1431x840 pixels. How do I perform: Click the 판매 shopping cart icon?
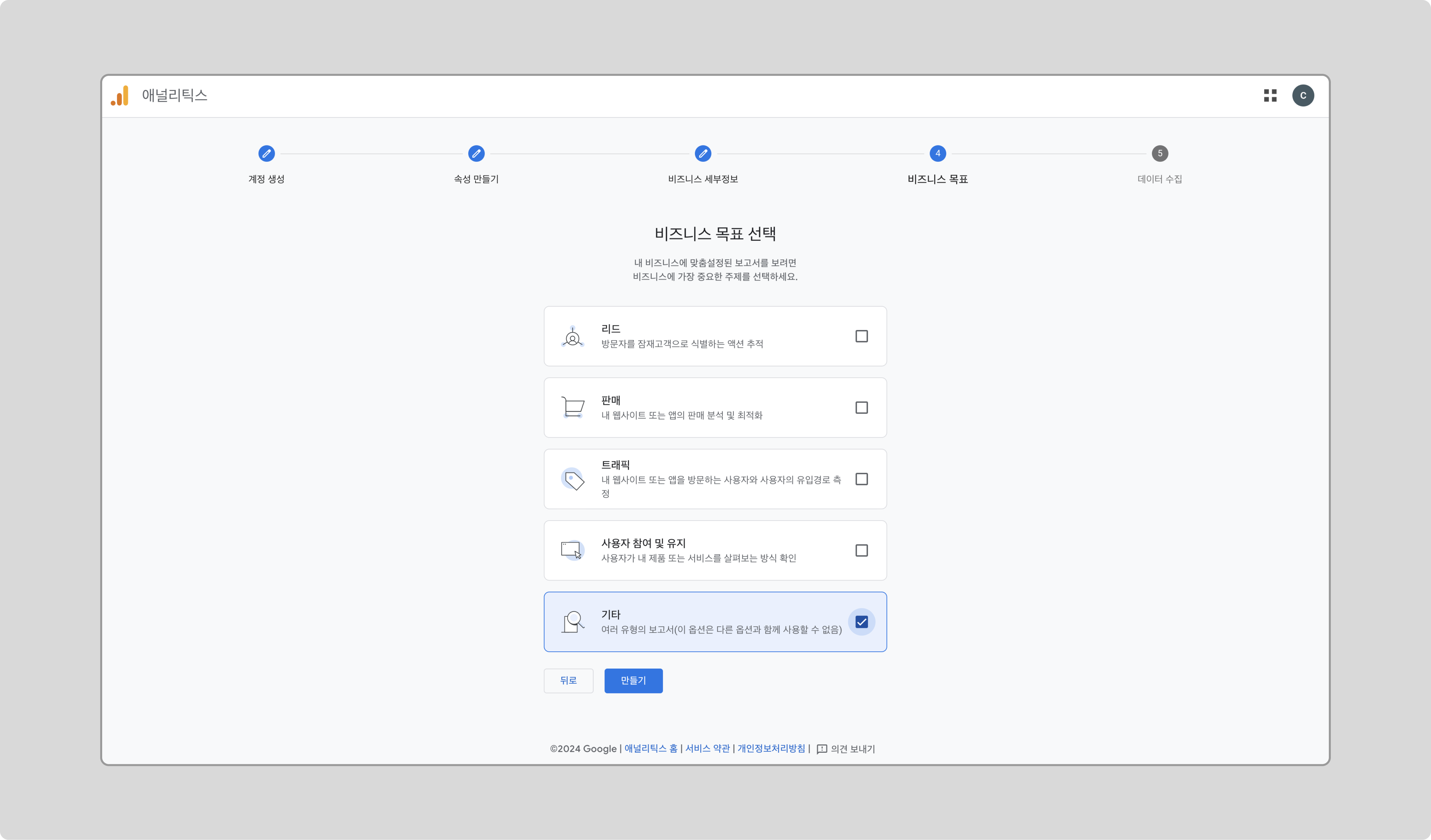pos(573,407)
